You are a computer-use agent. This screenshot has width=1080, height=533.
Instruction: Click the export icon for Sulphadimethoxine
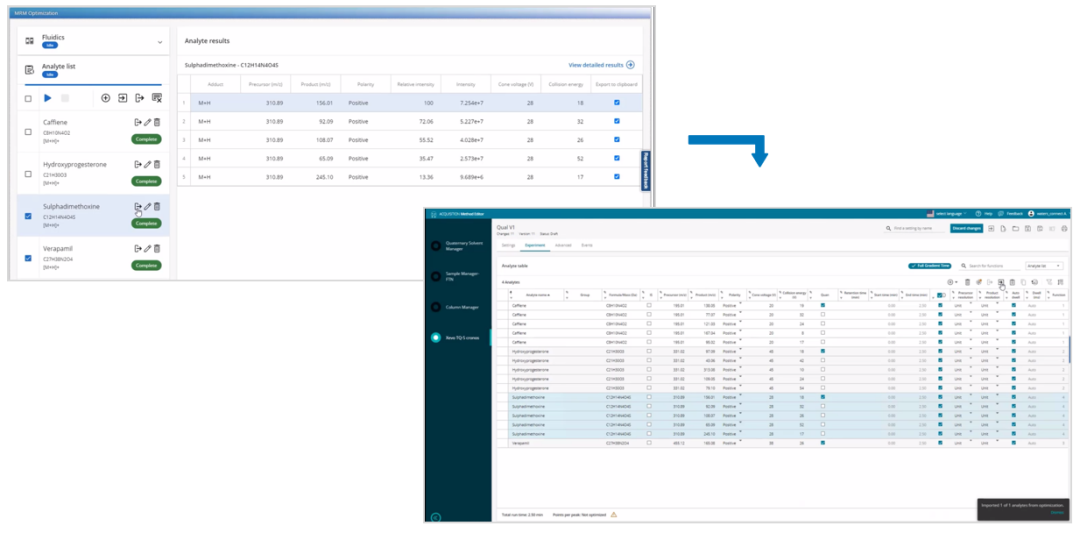[x=138, y=207]
